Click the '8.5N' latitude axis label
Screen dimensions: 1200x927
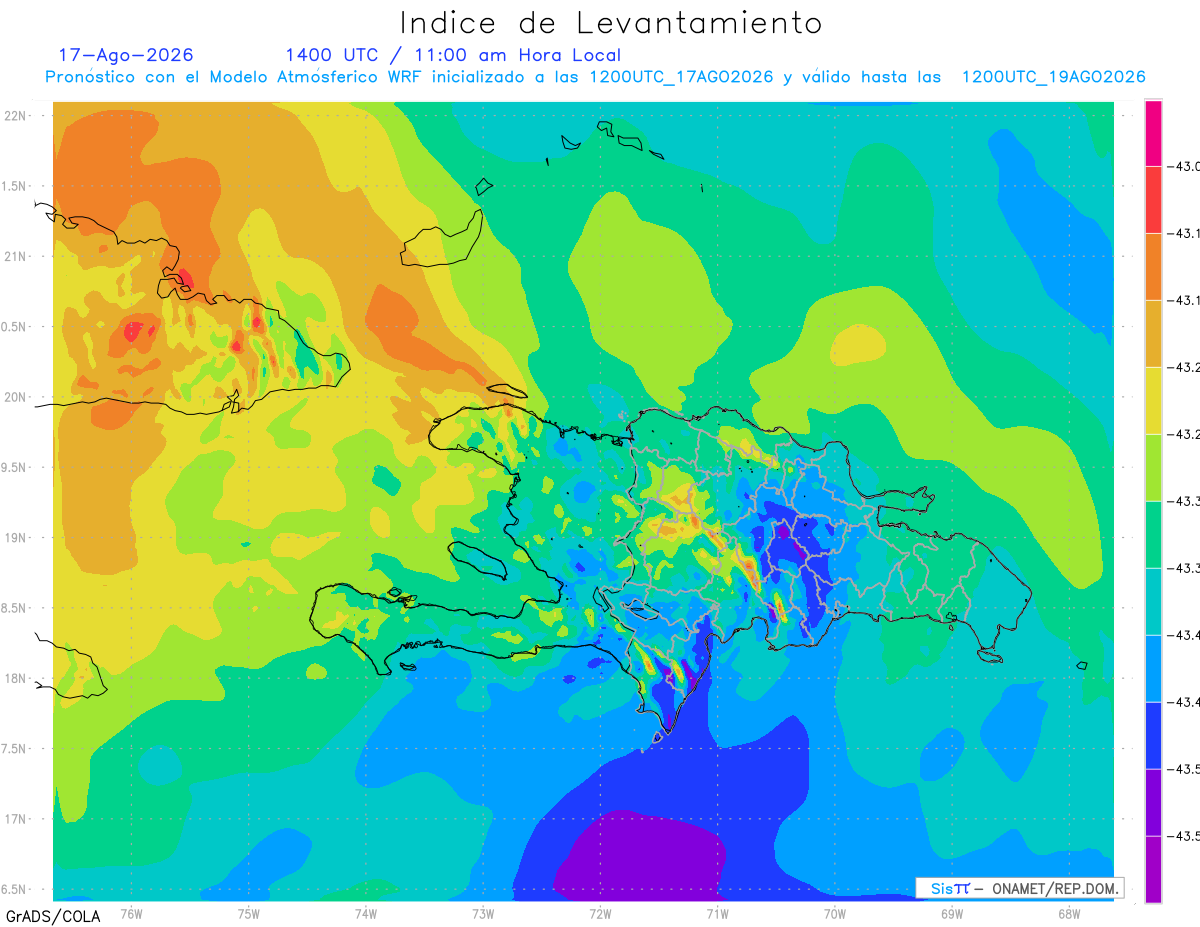click(x=16, y=608)
